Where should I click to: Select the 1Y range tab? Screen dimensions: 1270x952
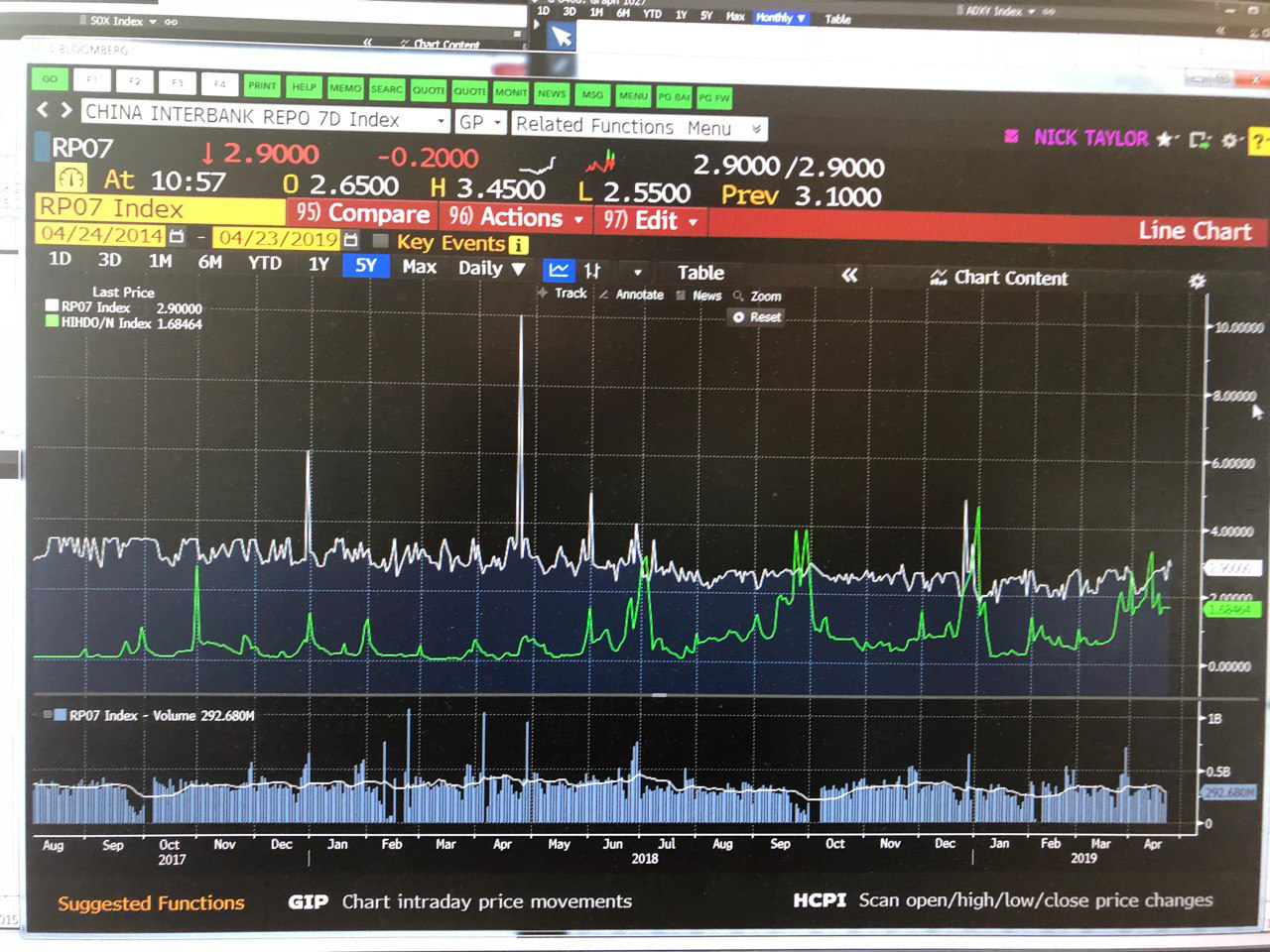coord(318,264)
